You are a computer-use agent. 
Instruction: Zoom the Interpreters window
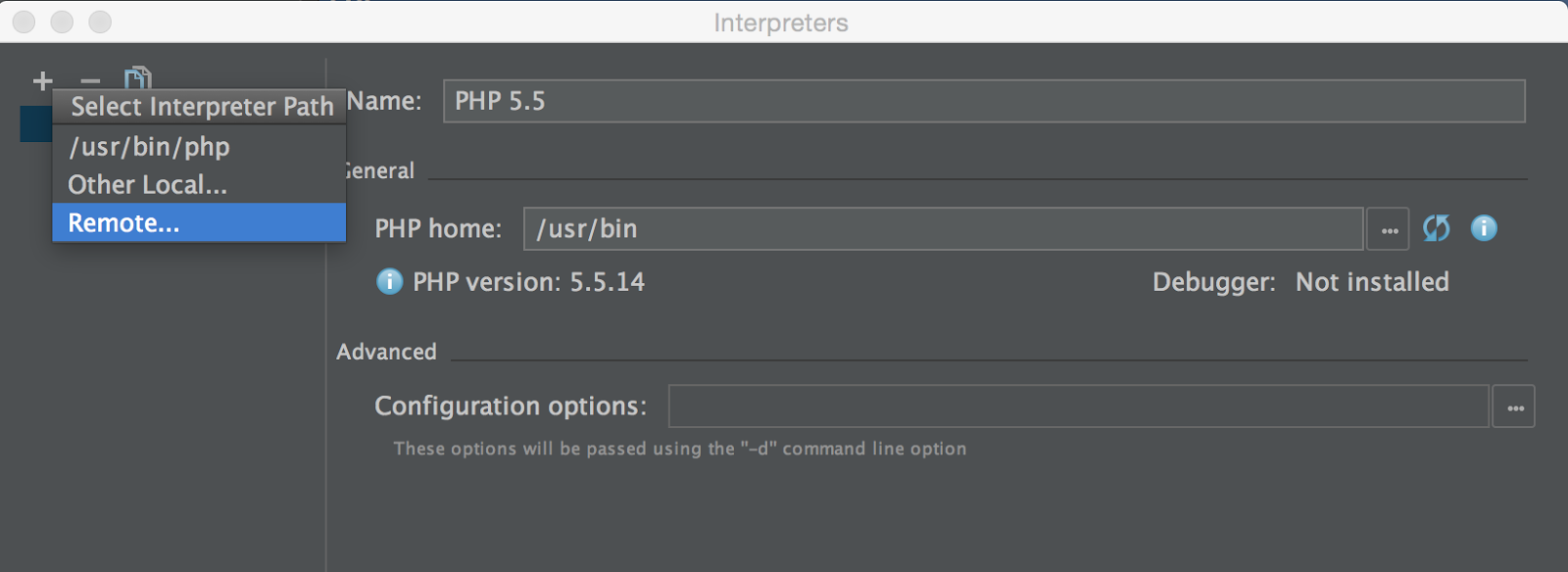100,22
